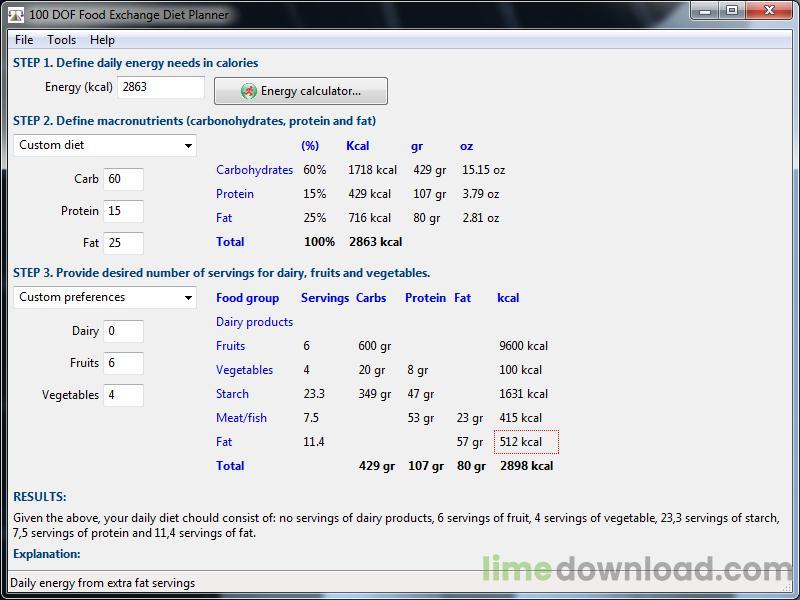Select the highlighted 512 kcal cell
The height and width of the screenshot is (600, 800).
(525, 441)
